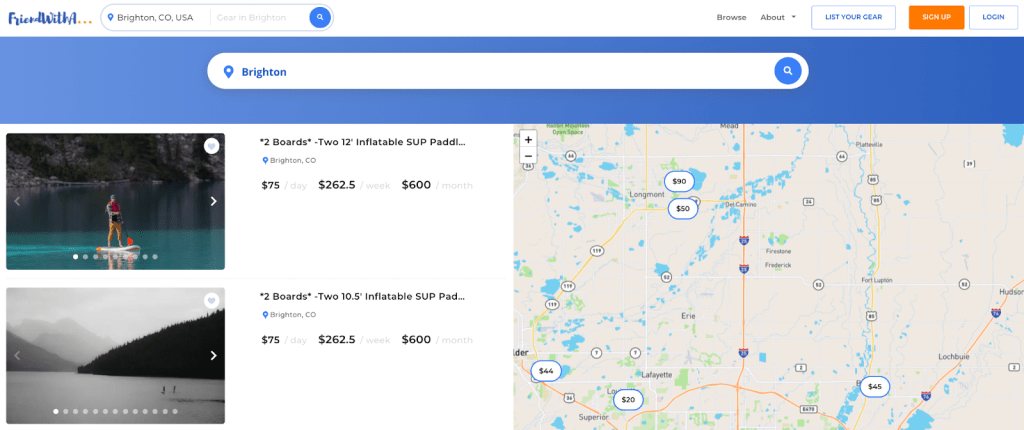Click the blue search icon in header
This screenshot has height=430, width=1024.
click(320, 17)
